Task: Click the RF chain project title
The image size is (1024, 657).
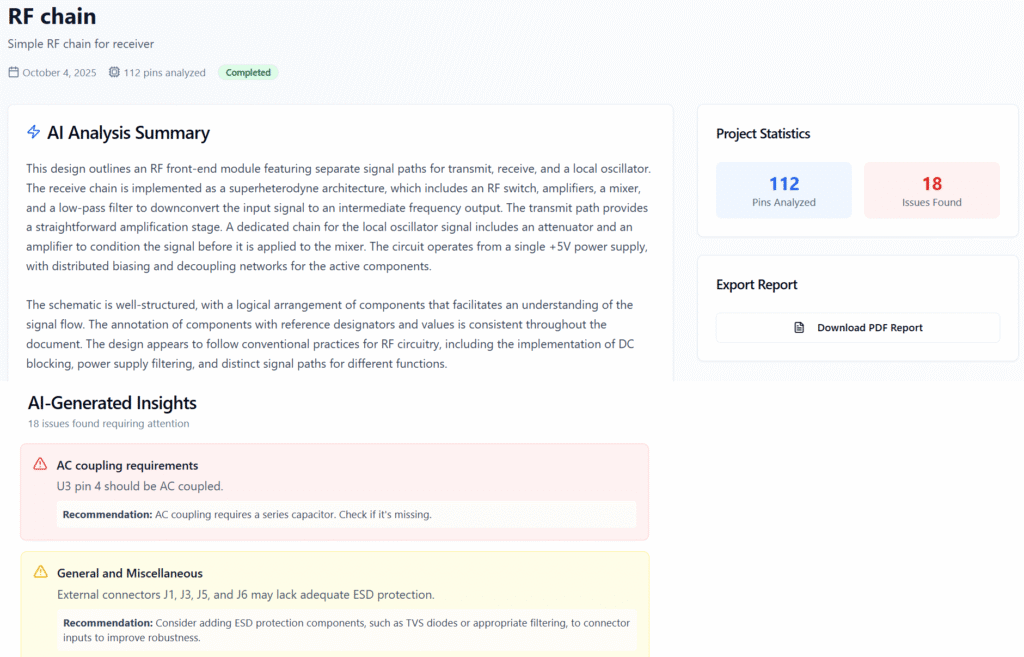Action: point(52,16)
